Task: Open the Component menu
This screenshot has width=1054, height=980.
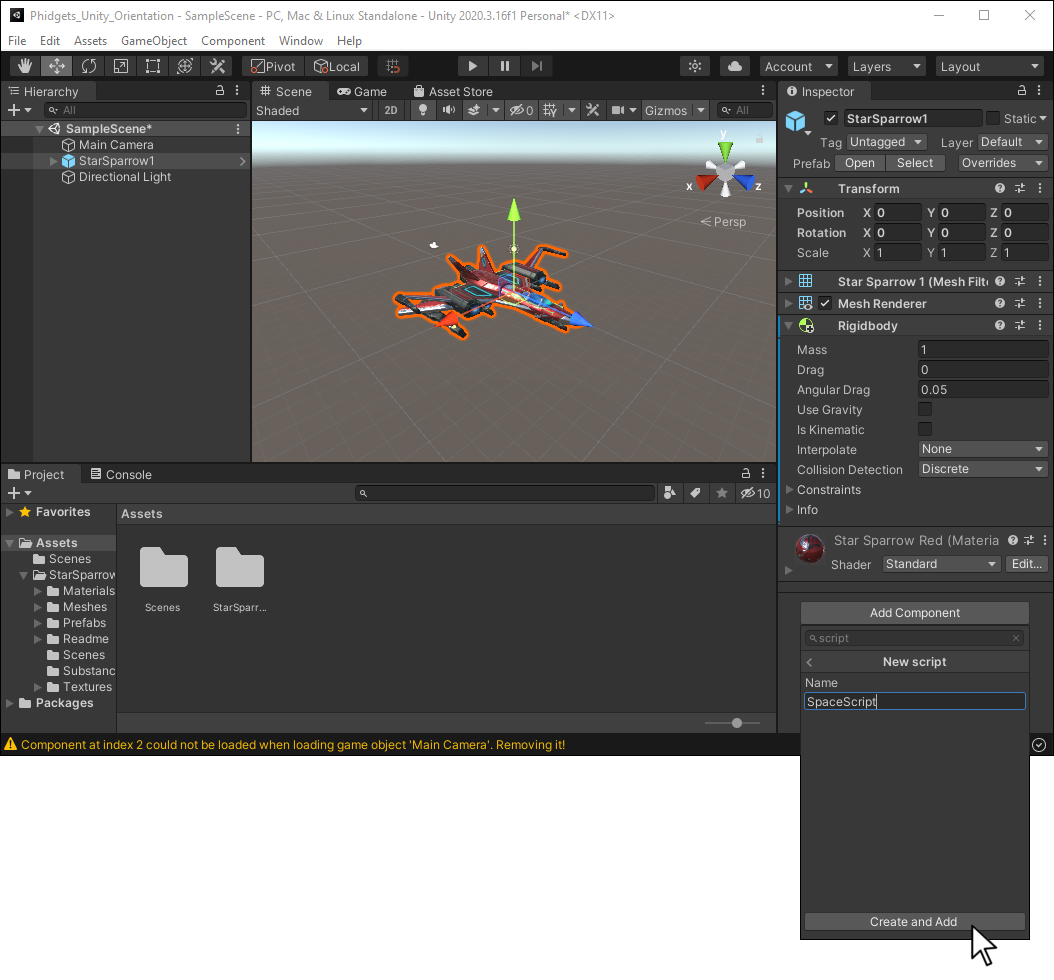Action: click(x=233, y=40)
